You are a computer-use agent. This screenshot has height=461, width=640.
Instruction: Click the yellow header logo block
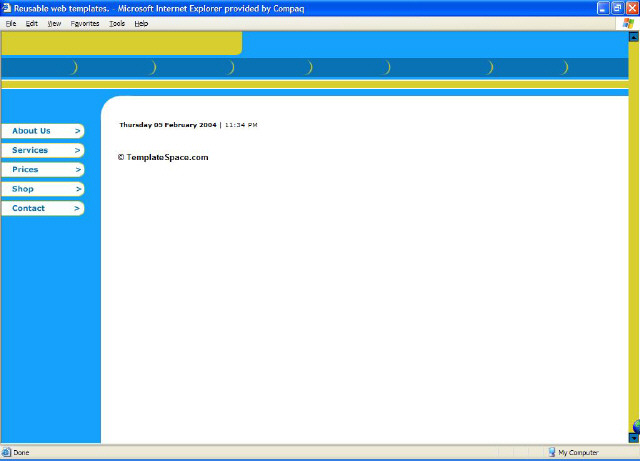pos(121,43)
